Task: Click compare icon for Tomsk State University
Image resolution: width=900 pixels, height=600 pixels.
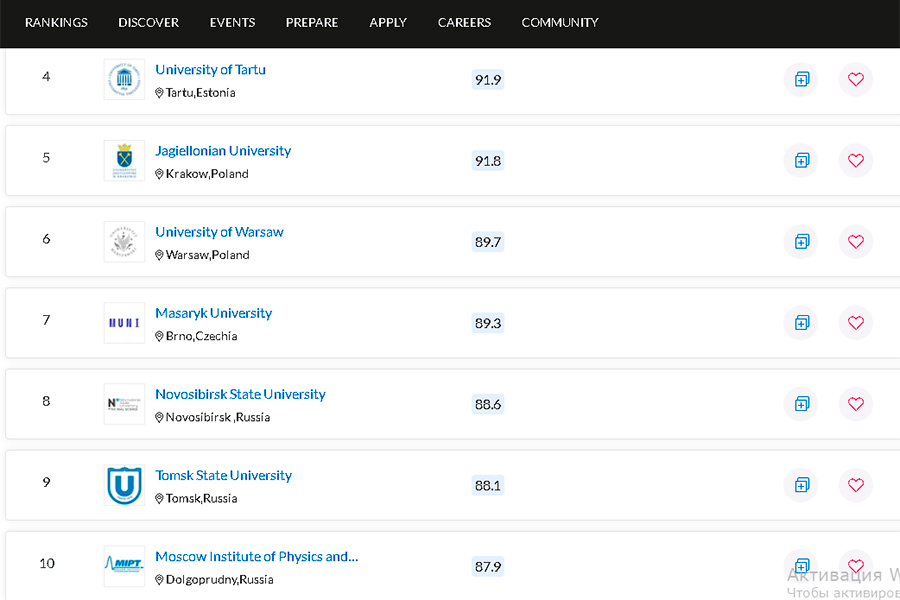Action: tap(801, 484)
